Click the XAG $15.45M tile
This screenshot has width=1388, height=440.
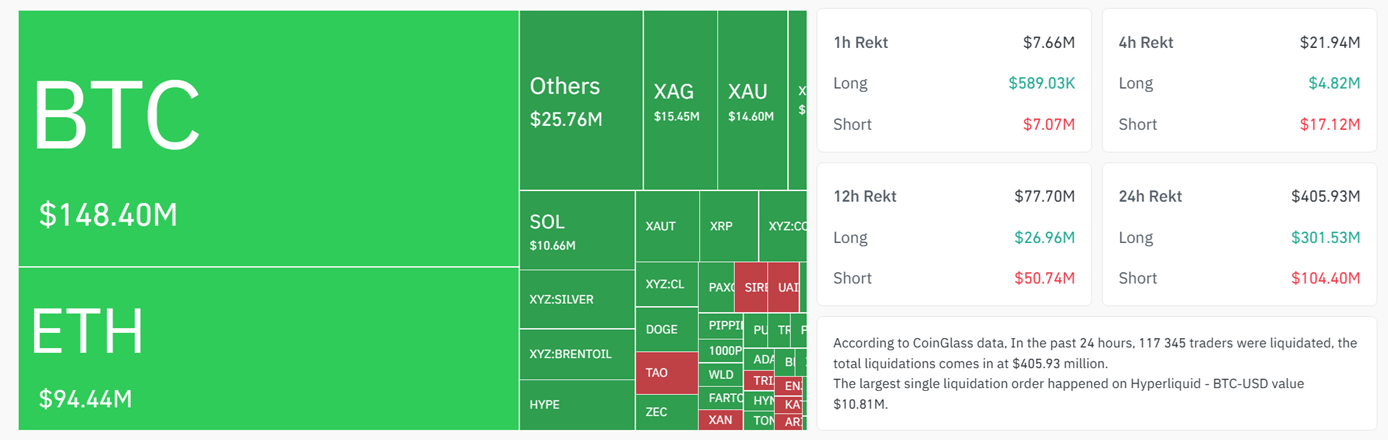pyautogui.click(x=677, y=100)
